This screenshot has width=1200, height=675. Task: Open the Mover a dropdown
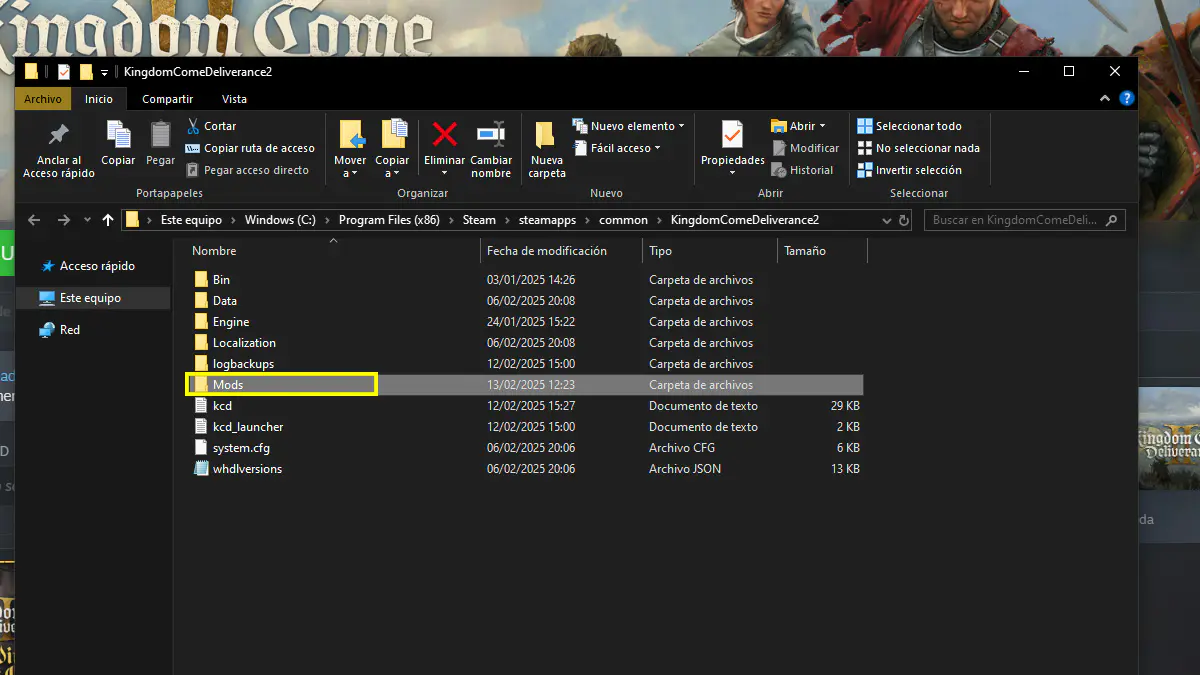(350, 167)
